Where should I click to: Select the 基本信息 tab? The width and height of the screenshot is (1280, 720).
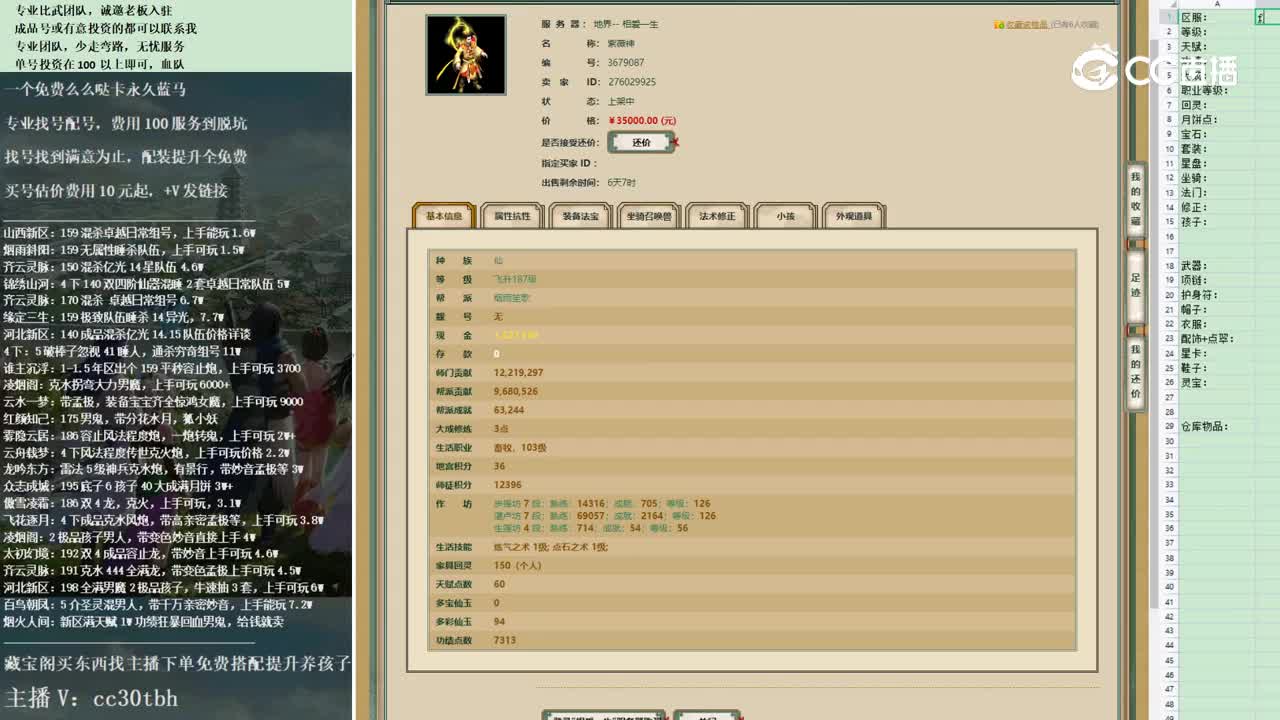pos(442,215)
